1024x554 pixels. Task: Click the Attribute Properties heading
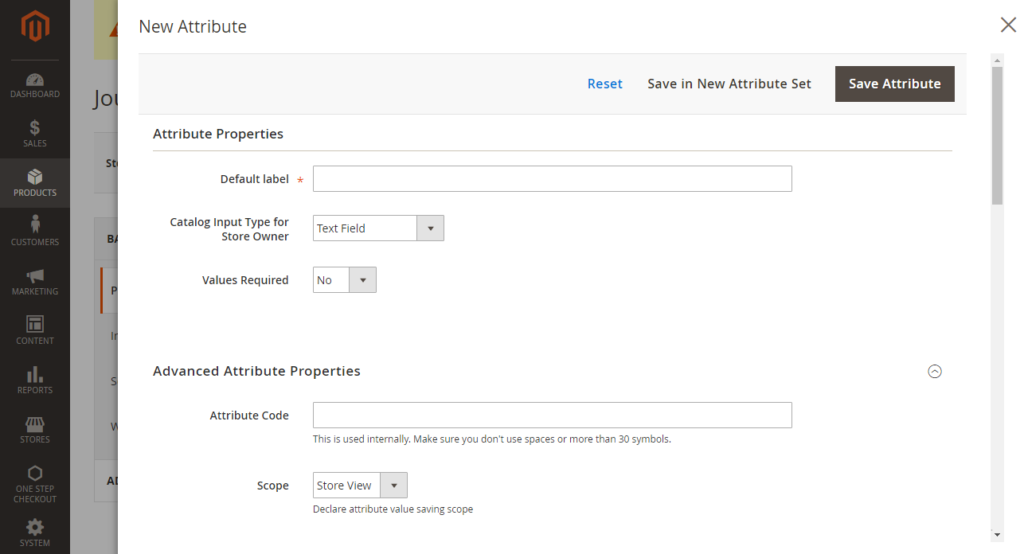tap(218, 134)
